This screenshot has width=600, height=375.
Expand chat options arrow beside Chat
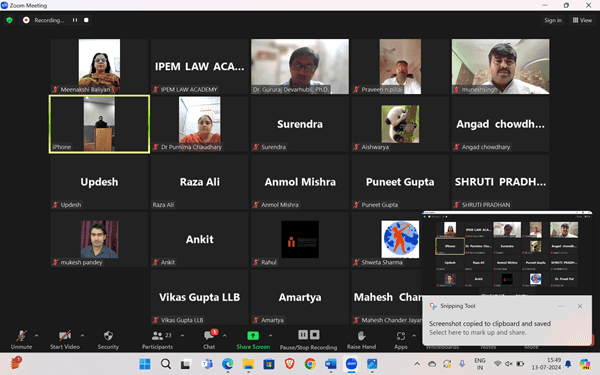pyautogui.click(x=225, y=336)
